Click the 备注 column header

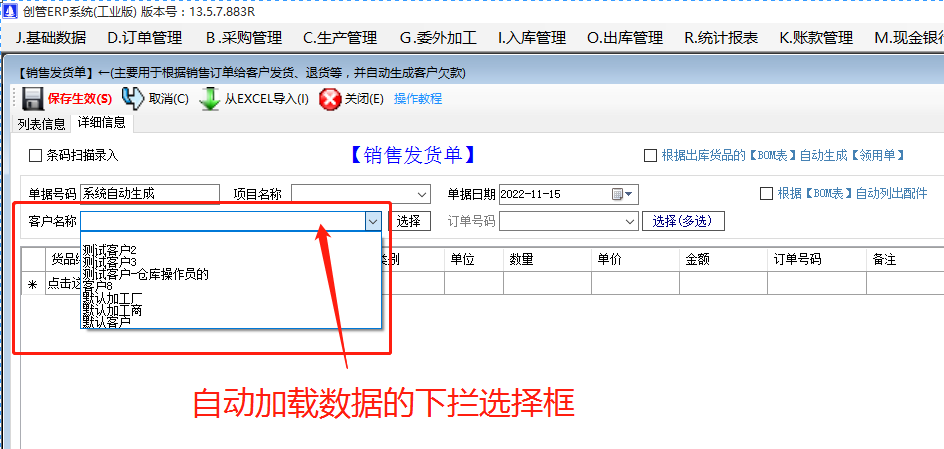pos(905,259)
